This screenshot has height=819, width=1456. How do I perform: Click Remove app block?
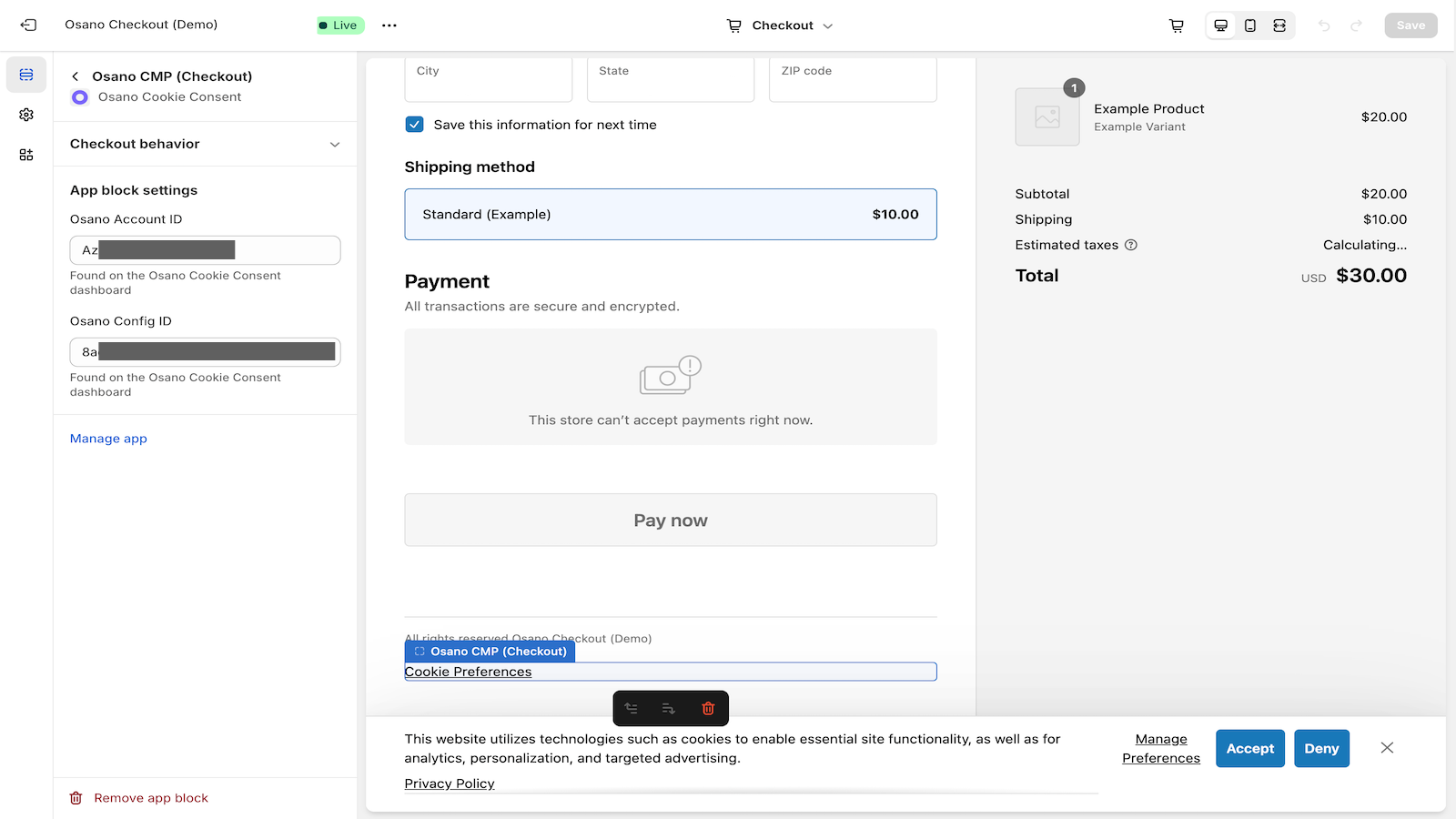[x=139, y=798]
